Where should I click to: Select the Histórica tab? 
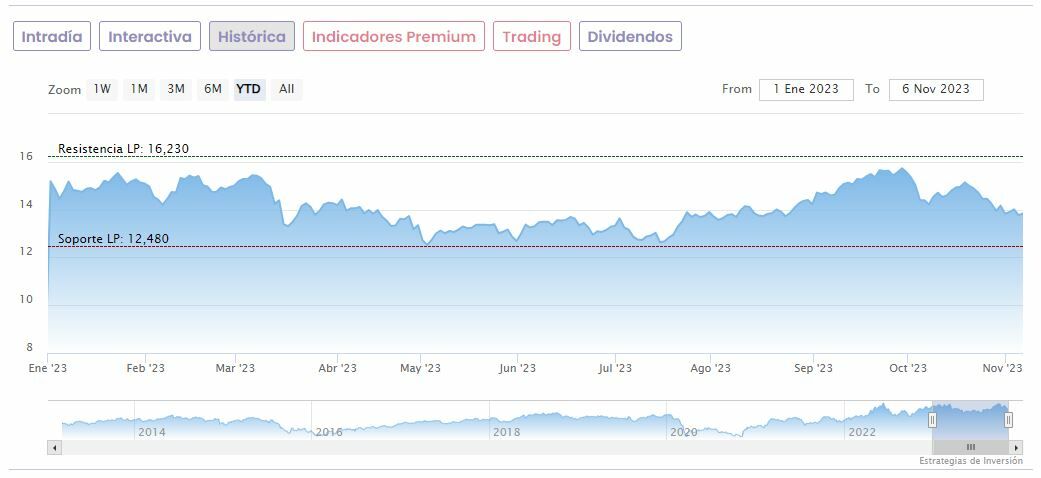tap(252, 37)
